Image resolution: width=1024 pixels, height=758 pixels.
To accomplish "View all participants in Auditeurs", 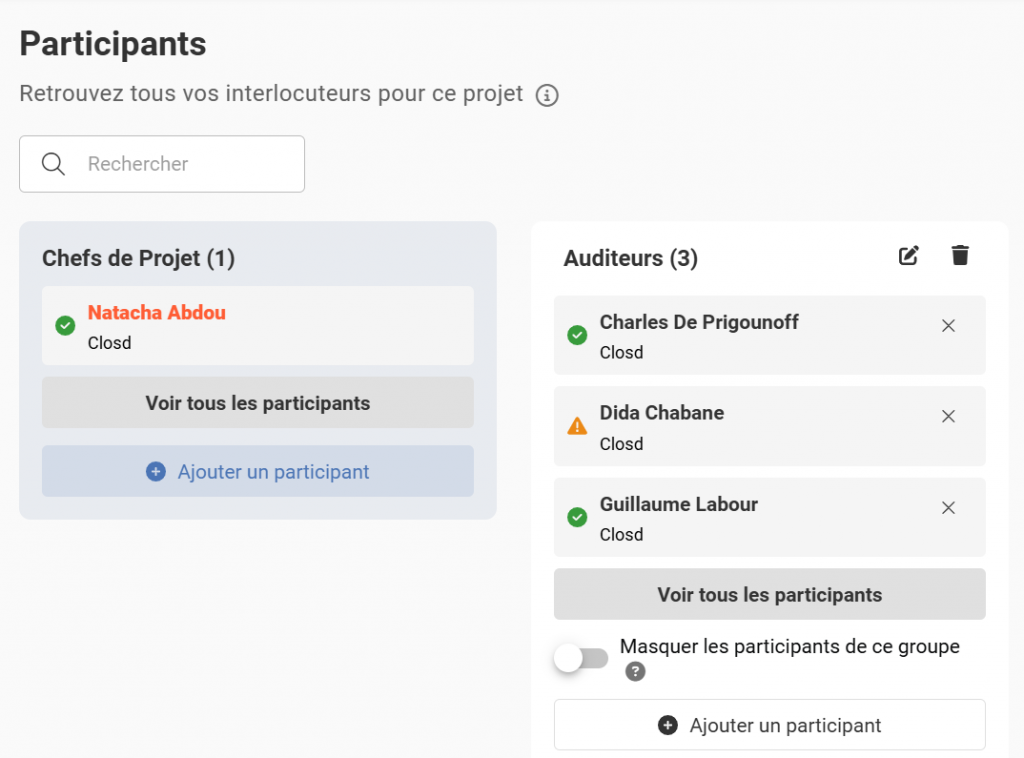I will pos(769,595).
